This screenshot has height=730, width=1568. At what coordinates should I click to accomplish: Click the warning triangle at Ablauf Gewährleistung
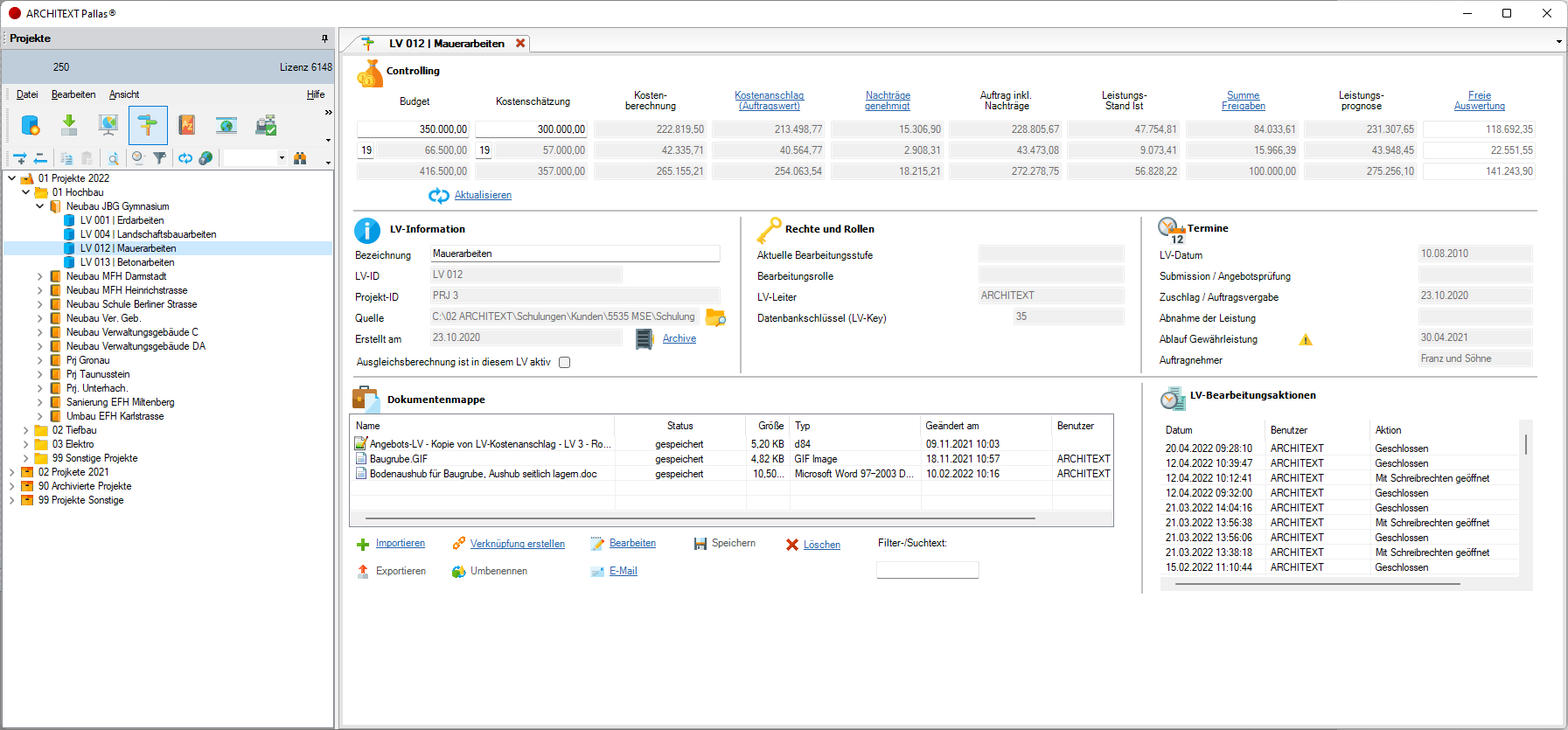coord(1306,339)
